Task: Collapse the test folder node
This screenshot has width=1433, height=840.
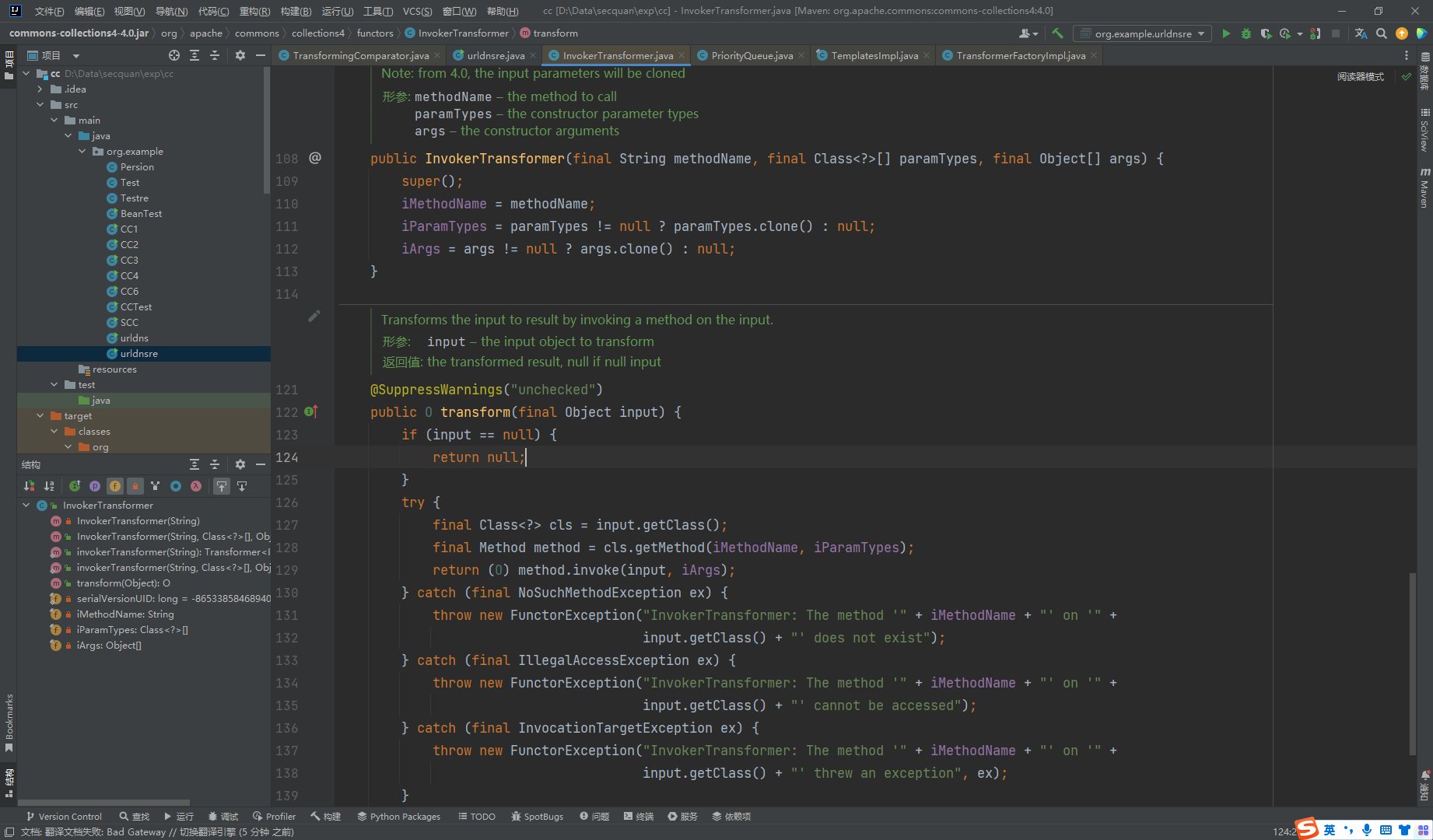Action: [x=54, y=384]
